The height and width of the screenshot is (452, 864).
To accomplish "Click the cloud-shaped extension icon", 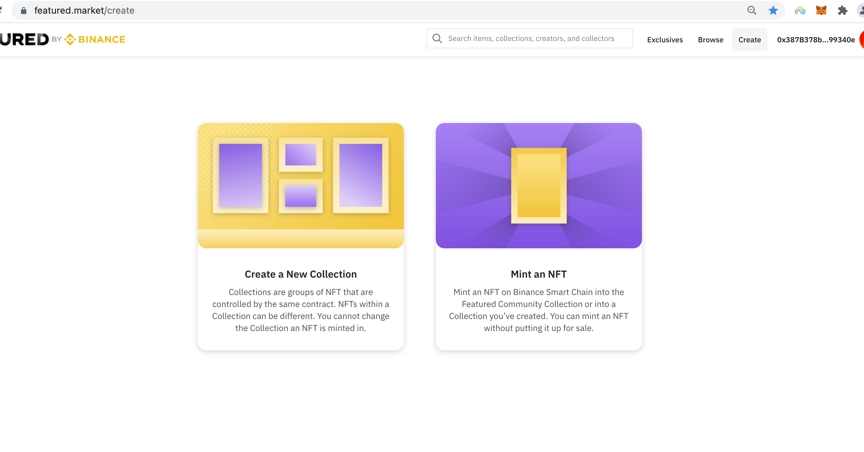I will [799, 10].
